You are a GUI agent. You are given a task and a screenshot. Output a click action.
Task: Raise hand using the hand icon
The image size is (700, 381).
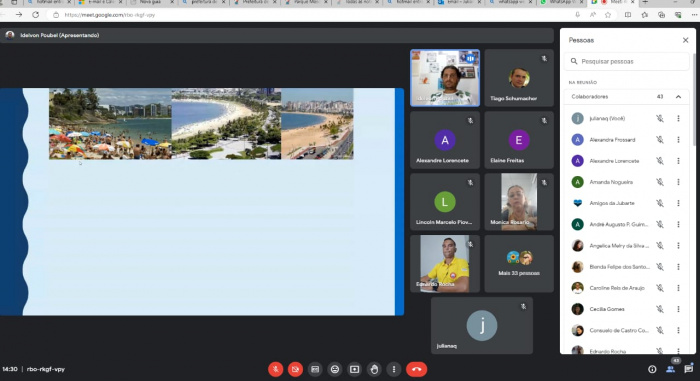pyautogui.click(x=374, y=369)
